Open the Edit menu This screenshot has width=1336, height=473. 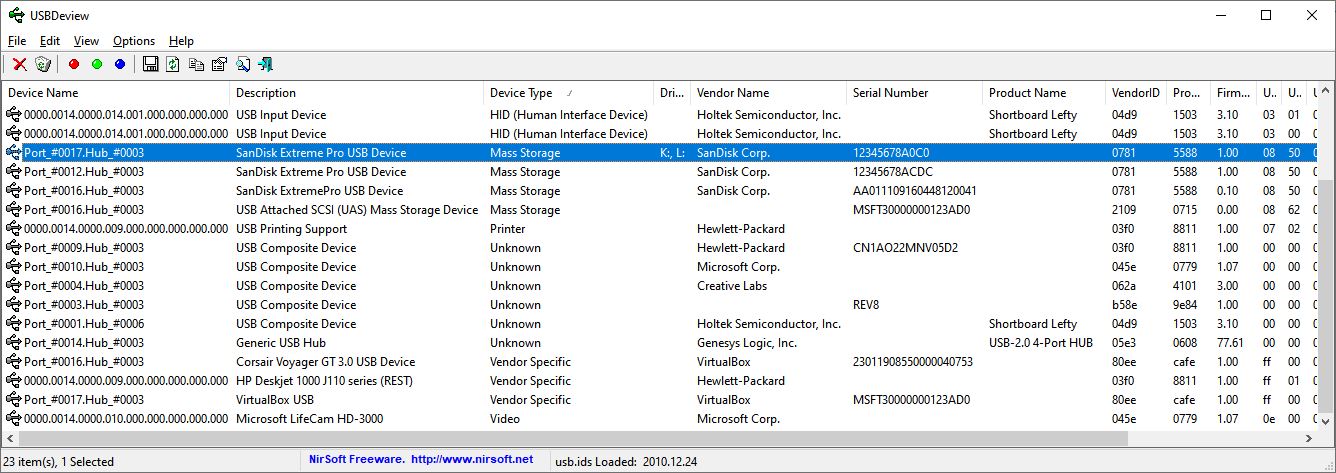pyautogui.click(x=50, y=41)
